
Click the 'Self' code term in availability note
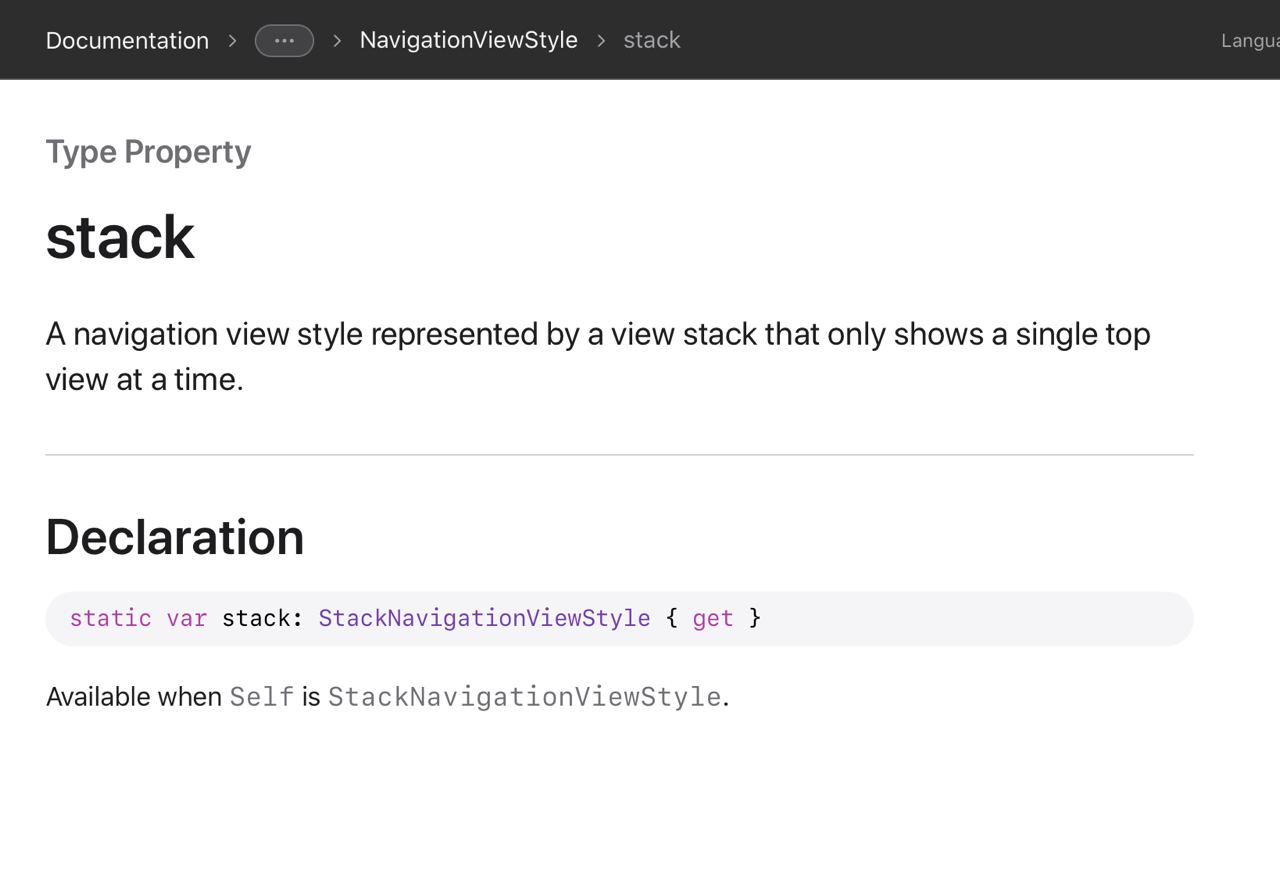point(262,697)
